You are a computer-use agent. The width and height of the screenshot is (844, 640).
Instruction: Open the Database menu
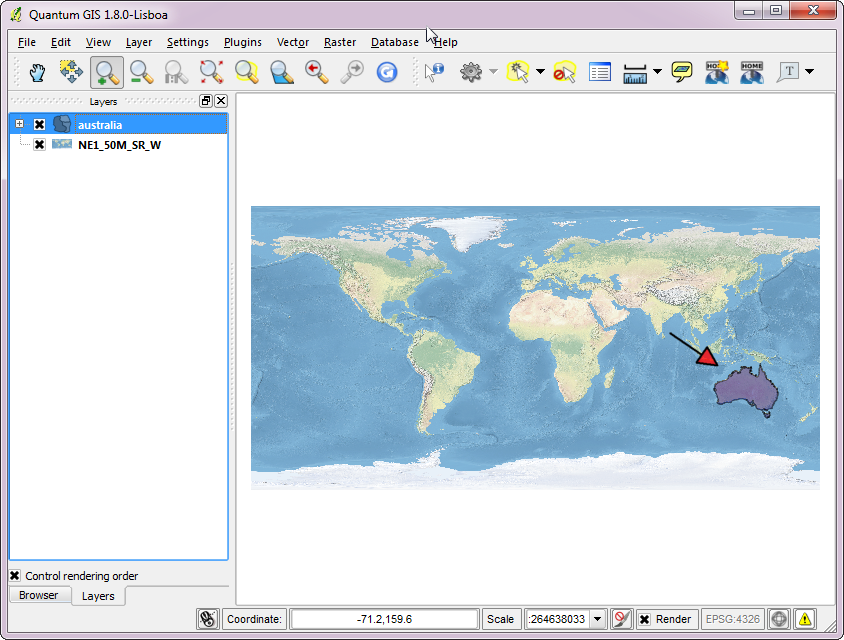coord(395,42)
